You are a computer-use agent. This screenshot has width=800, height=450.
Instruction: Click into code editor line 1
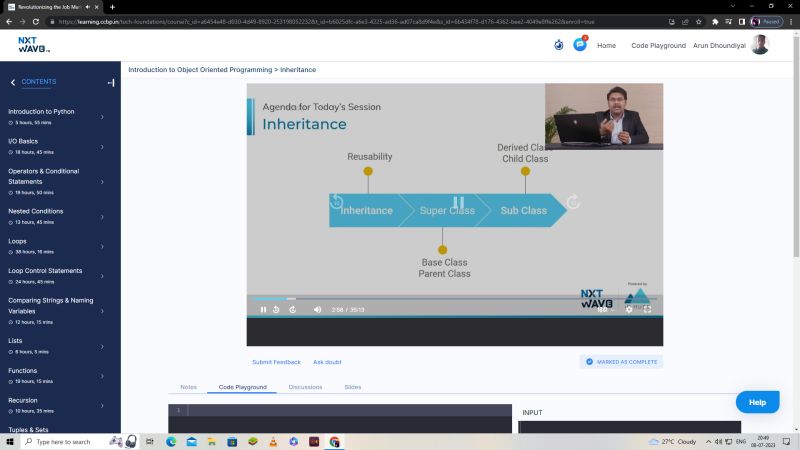349,410
